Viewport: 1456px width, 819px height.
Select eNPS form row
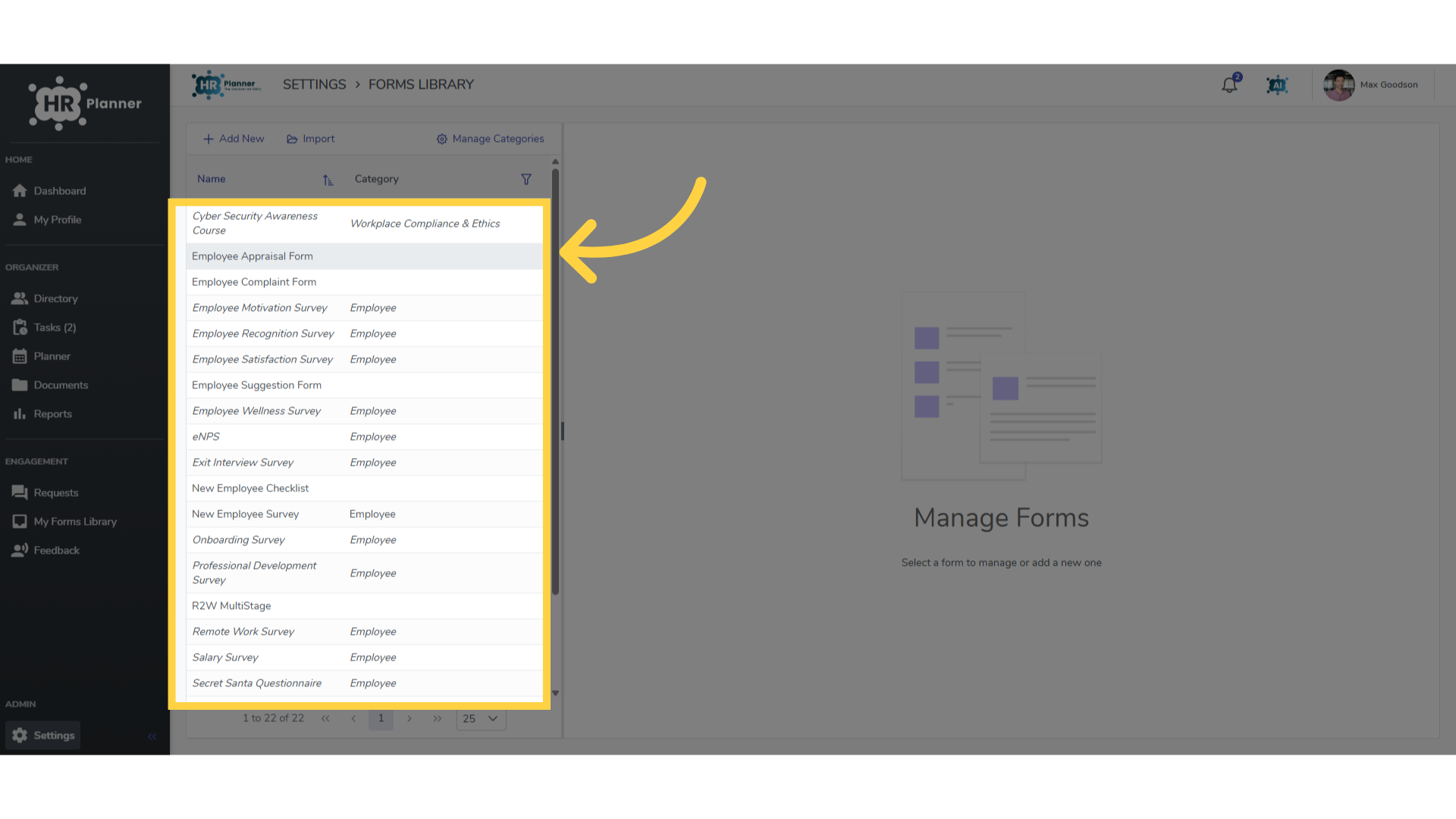click(x=365, y=437)
